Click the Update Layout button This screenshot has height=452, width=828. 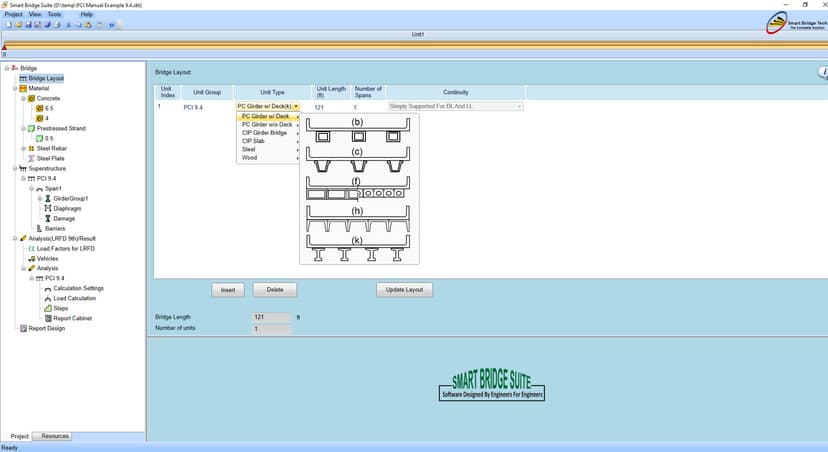tap(404, 290)
